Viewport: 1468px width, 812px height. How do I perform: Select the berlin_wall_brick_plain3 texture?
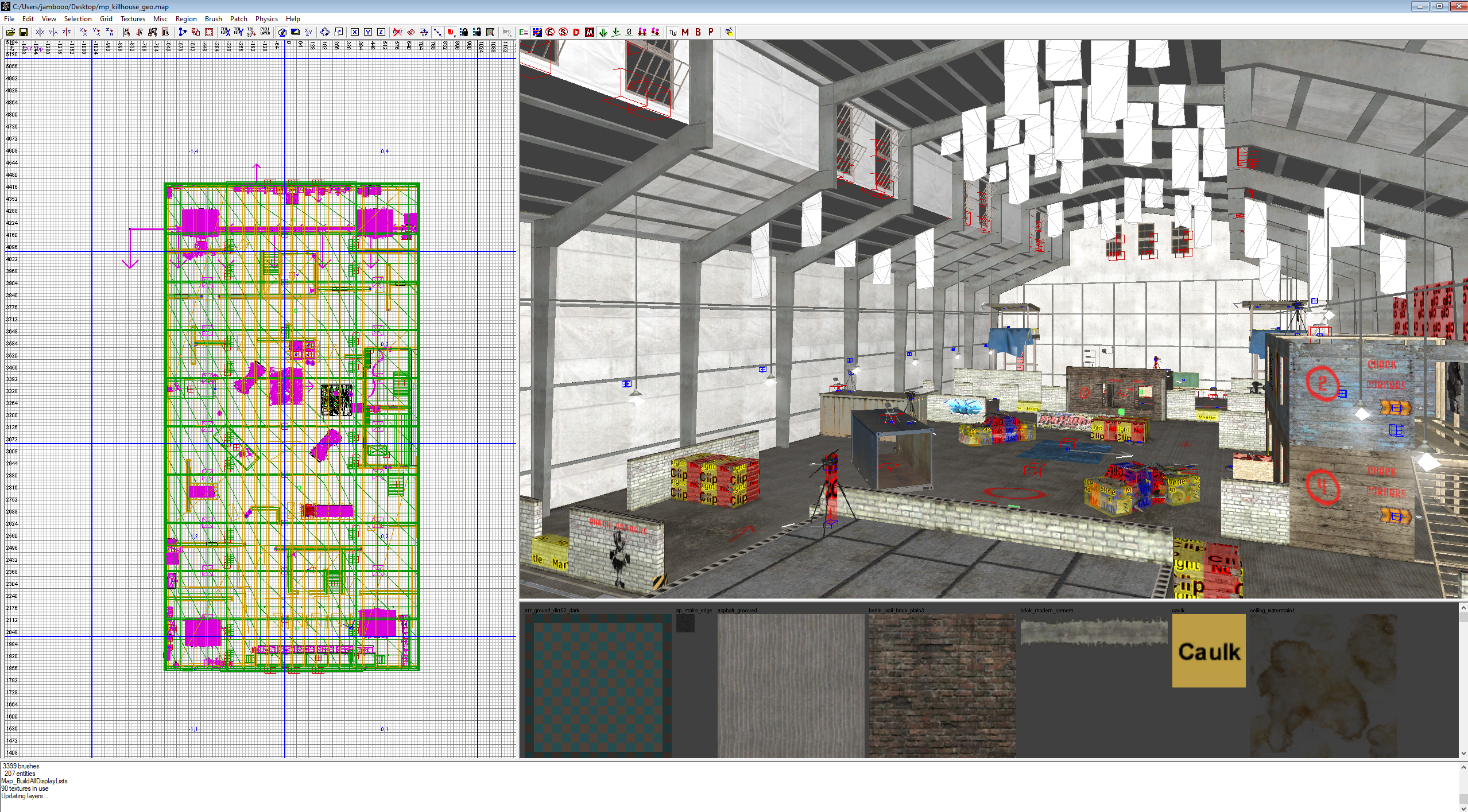[942, 686]
